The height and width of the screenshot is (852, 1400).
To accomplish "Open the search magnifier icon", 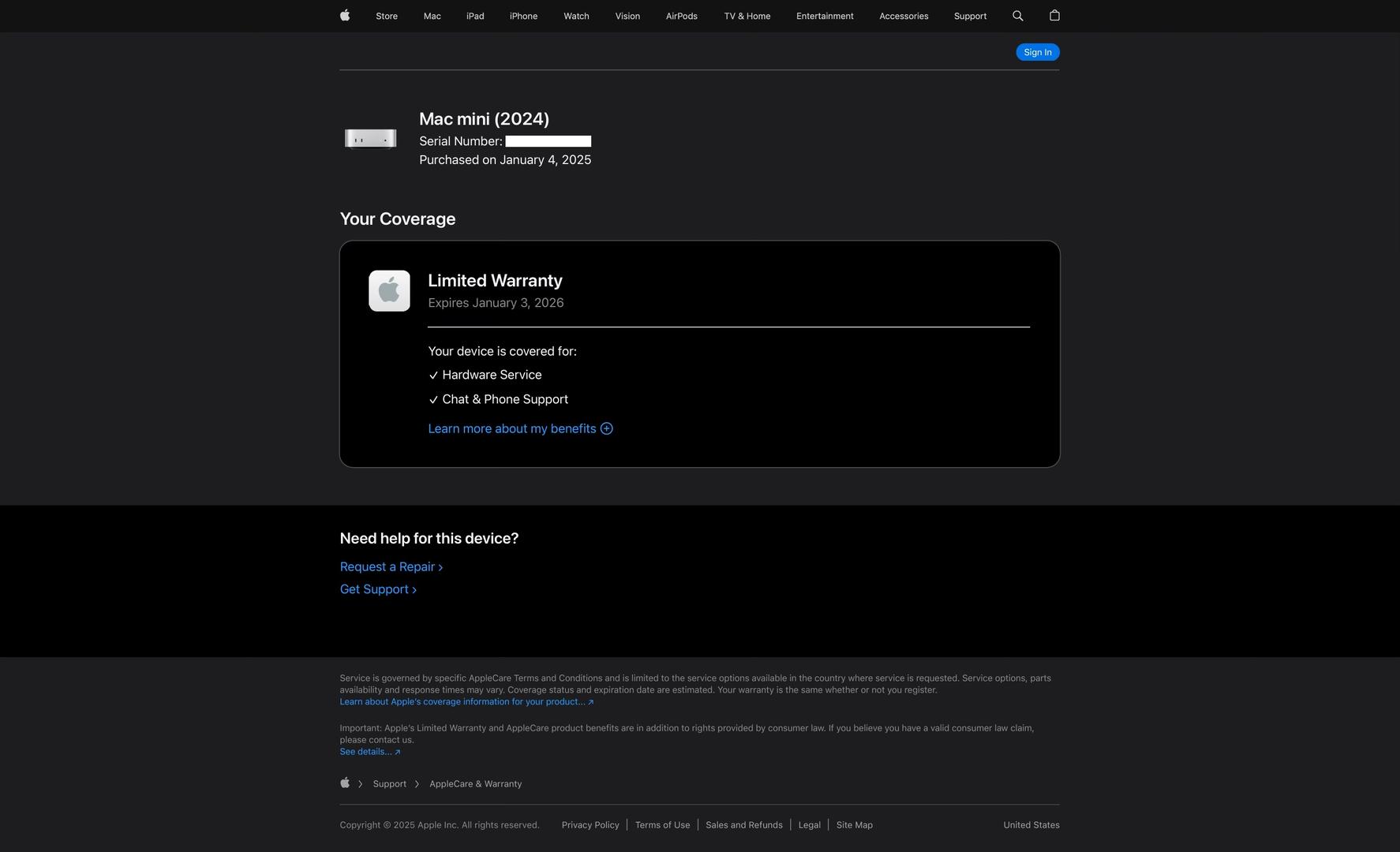I will [x=1018, y=16].
